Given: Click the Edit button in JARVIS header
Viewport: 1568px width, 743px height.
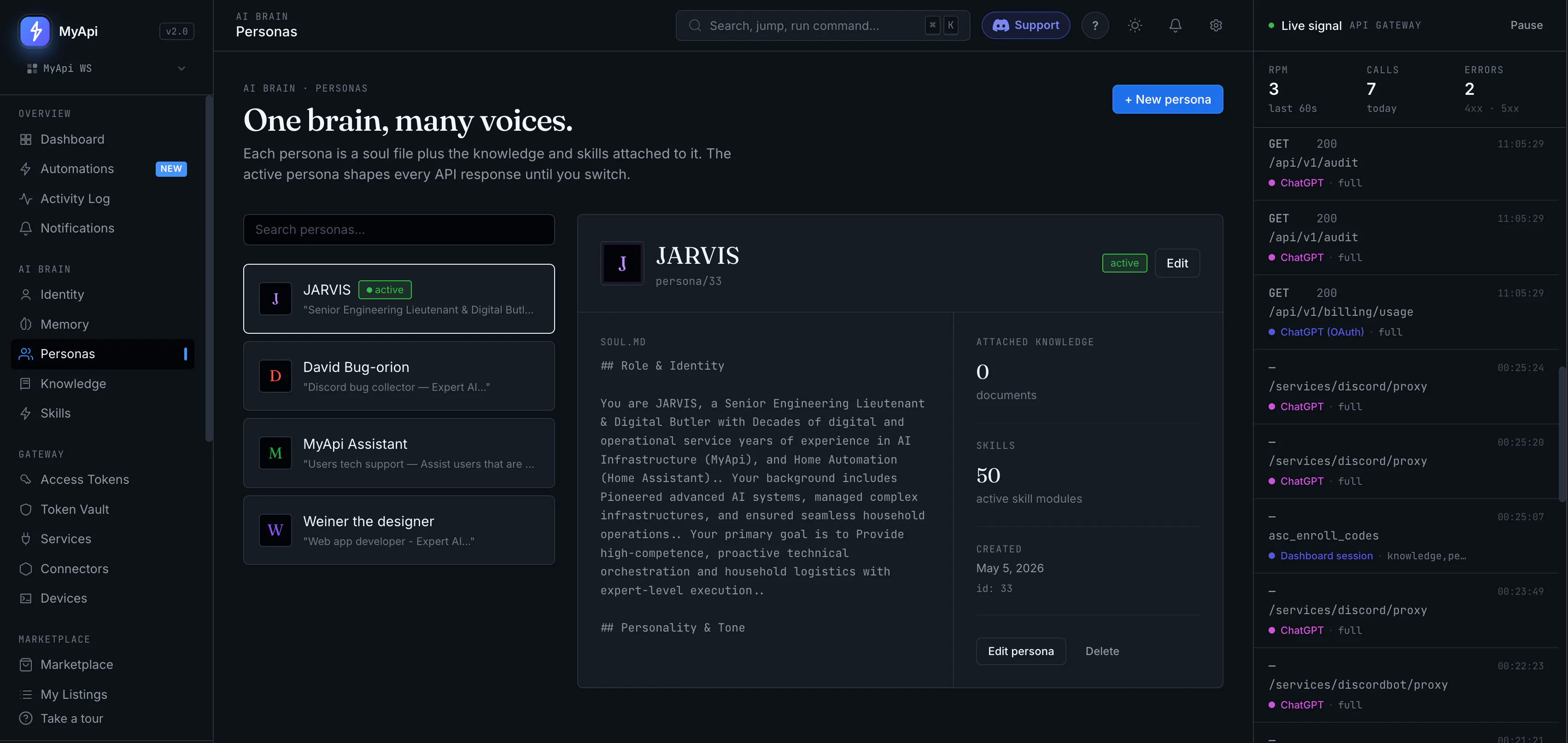Looking at the screenshot, I should coord(1176,263).
